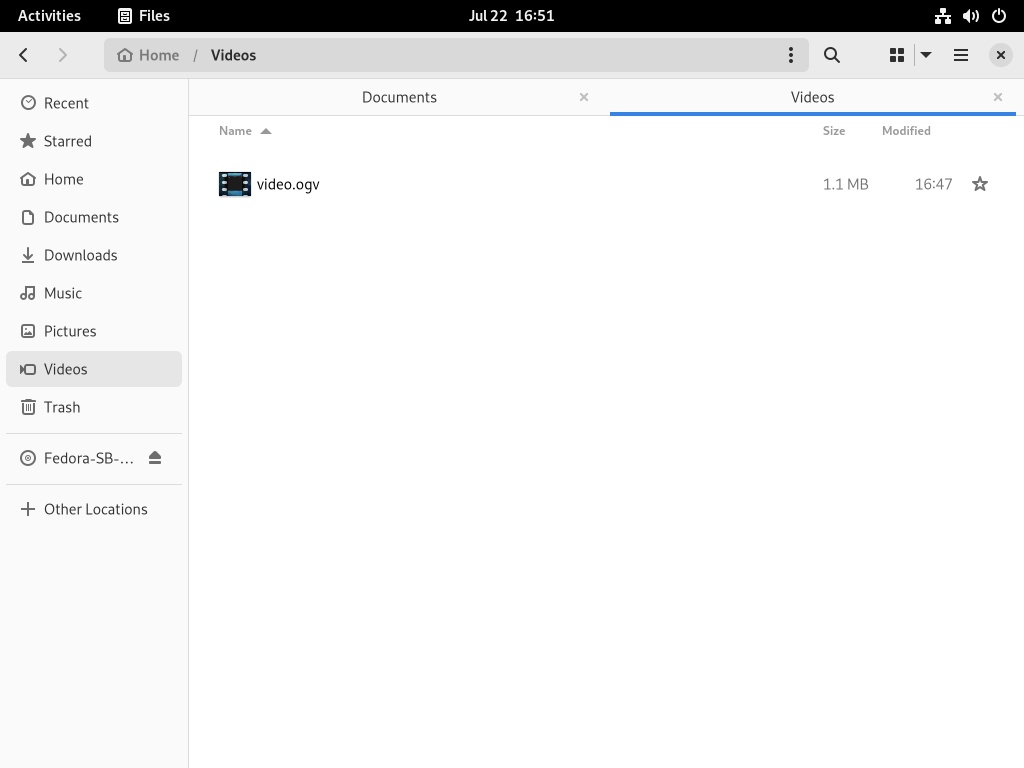This screenshot has width=1024, height=768.
Task: Open Trash in the sidebar
Action: [x=94, y=407]
